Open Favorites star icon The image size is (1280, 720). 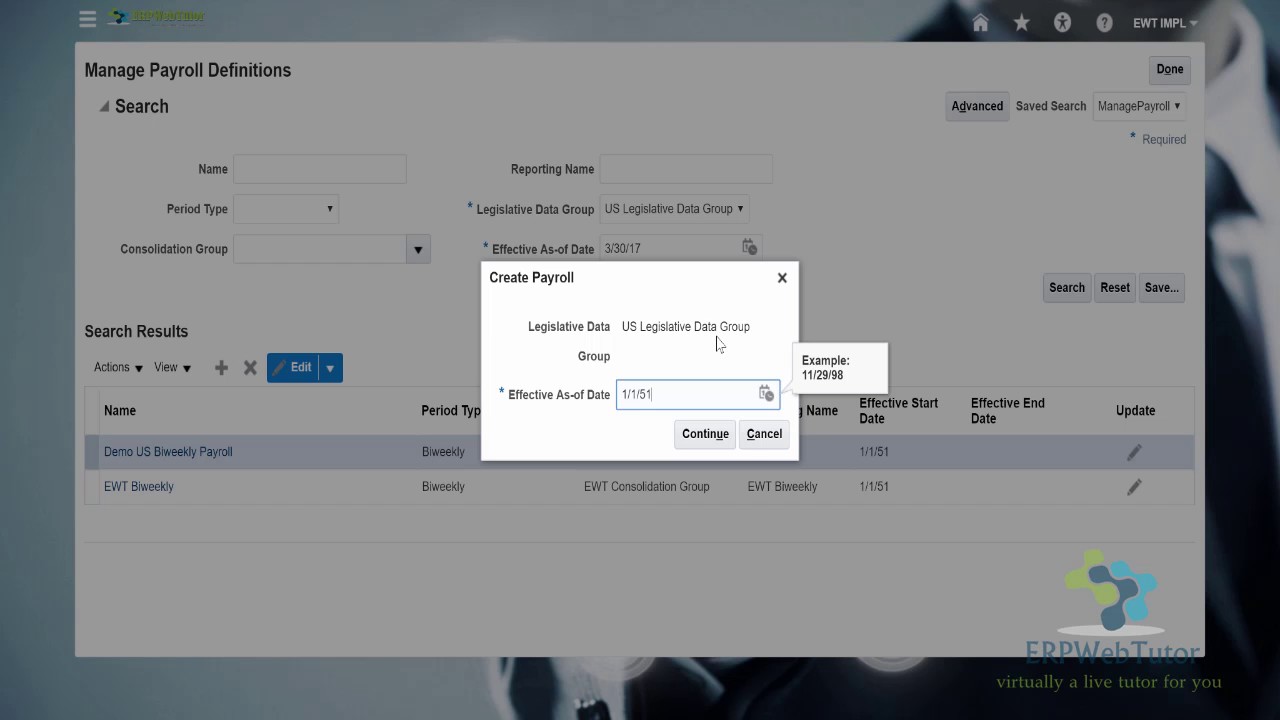(x=1021, y=23)
